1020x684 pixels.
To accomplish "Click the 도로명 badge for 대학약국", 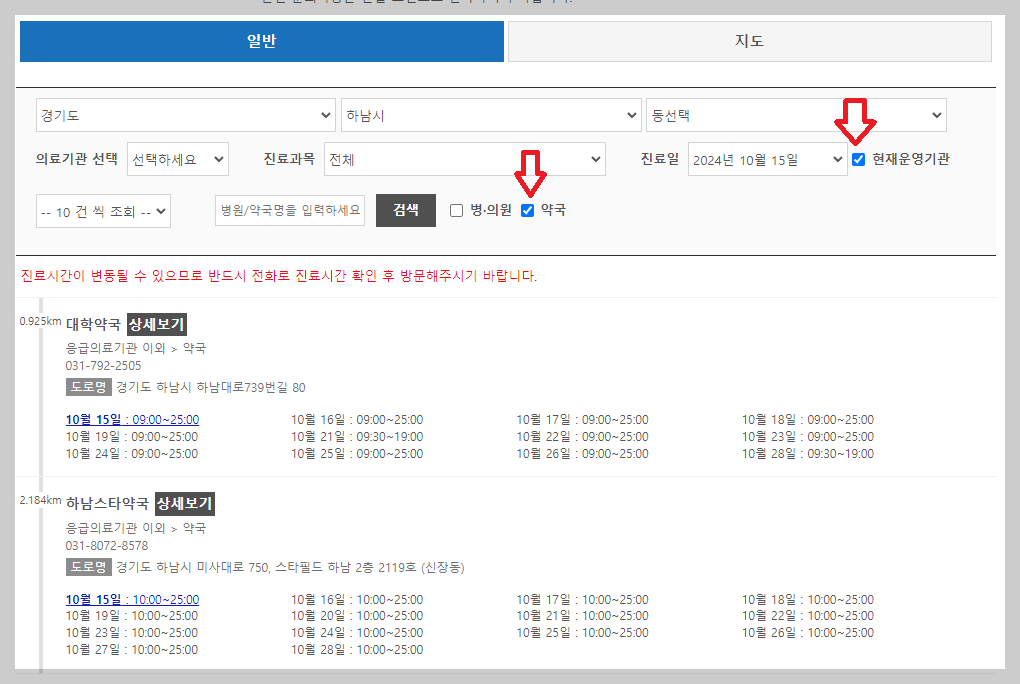I will click(x=88, y=387).
